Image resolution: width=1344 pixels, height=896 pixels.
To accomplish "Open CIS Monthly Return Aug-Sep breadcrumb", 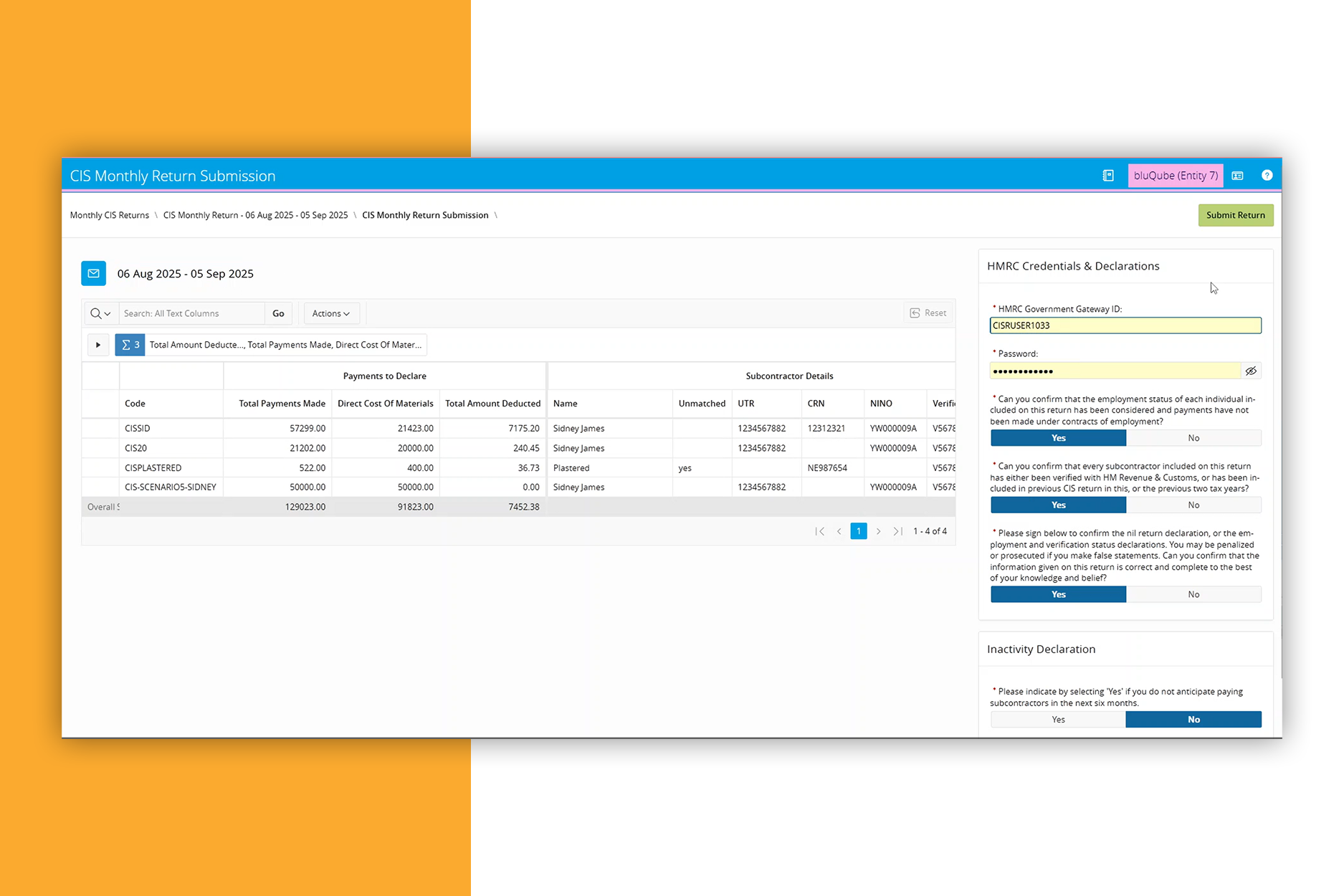I will point(255,215).
